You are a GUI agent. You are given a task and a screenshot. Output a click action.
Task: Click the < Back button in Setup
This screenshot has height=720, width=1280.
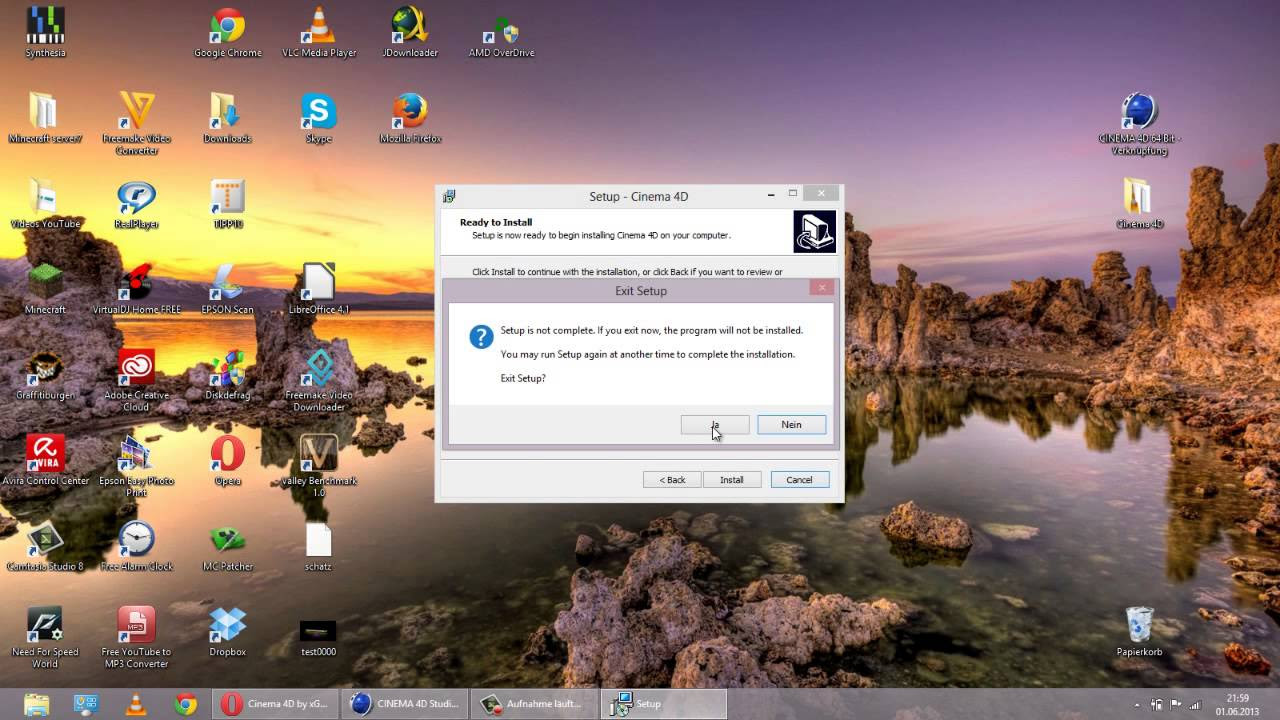pos(672,480)
